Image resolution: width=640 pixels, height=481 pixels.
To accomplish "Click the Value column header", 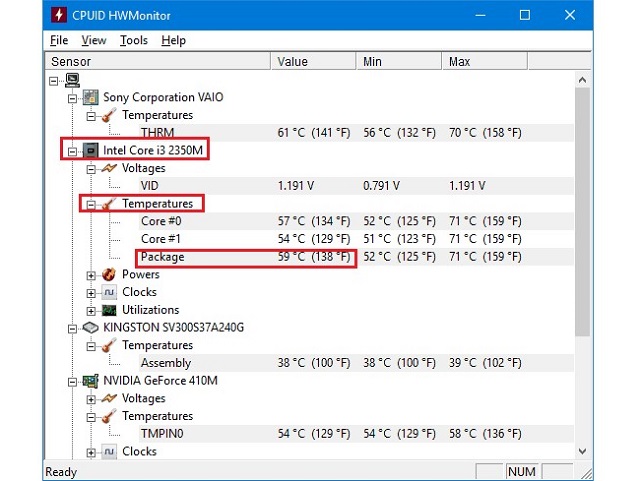I will (x=313, y=62).
